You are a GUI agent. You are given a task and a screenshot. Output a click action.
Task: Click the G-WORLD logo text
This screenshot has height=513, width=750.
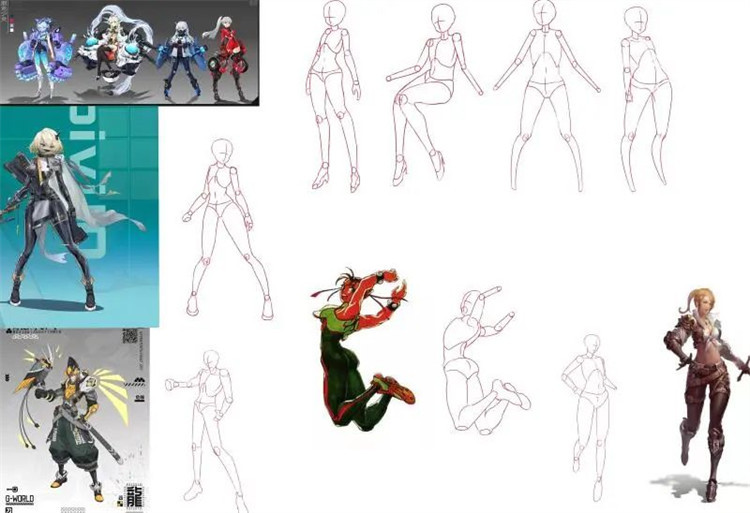pyautogui.click(x=20, y=500)
